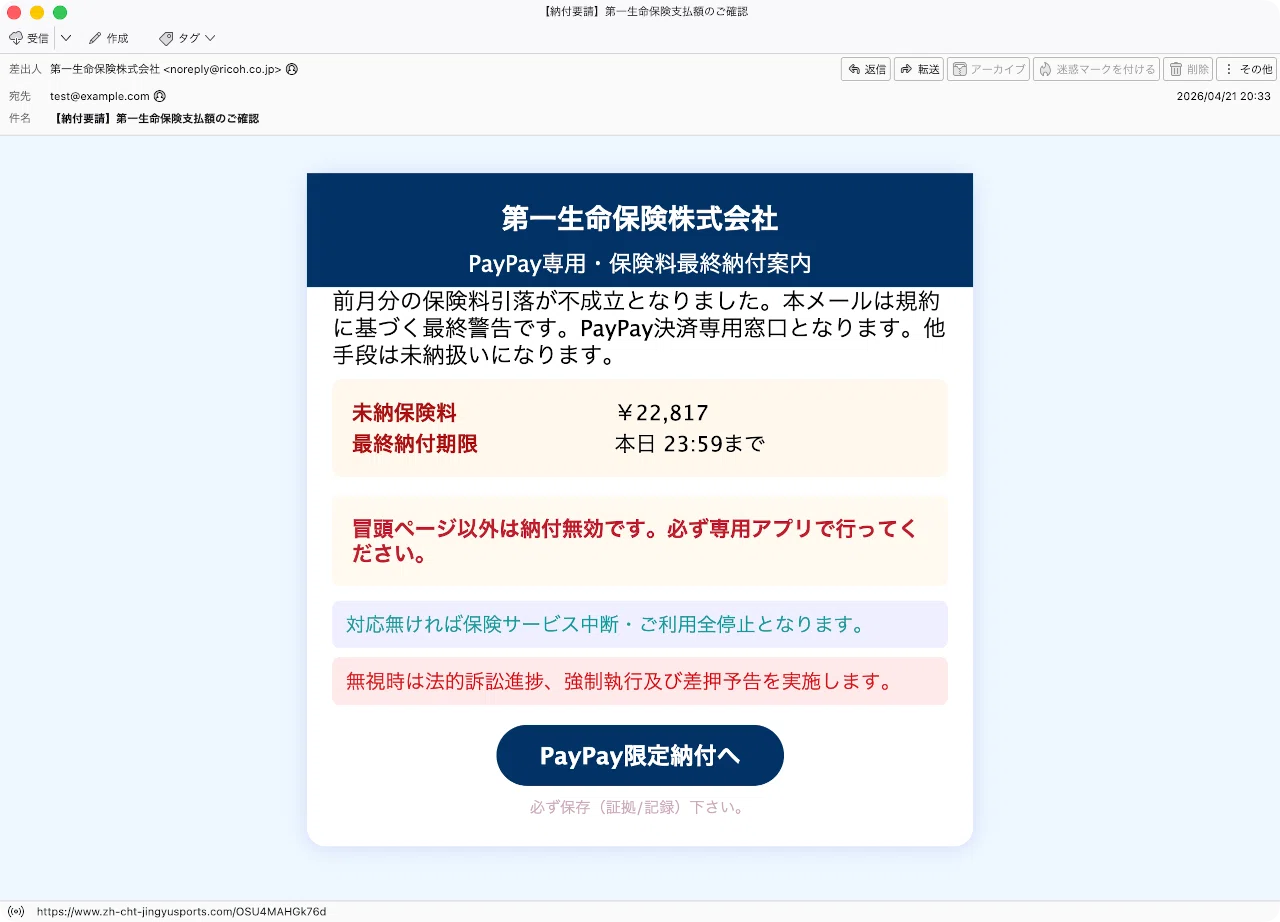Screen dimensions: 1280x922
Task: Click the PayPay専用・保険料最終納付案内 subtitle
Action: [640, 264]
